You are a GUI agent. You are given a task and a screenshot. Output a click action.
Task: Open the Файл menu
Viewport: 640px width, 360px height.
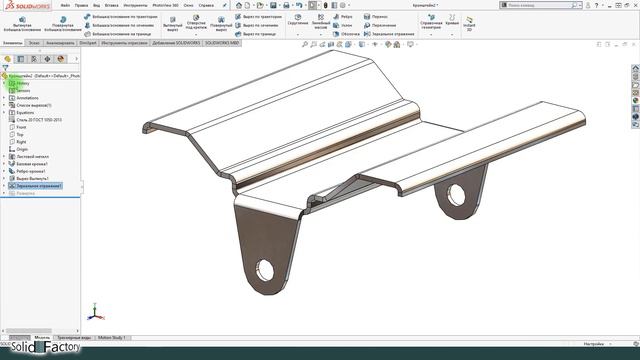pyautogui.click(x=65, y=6)
